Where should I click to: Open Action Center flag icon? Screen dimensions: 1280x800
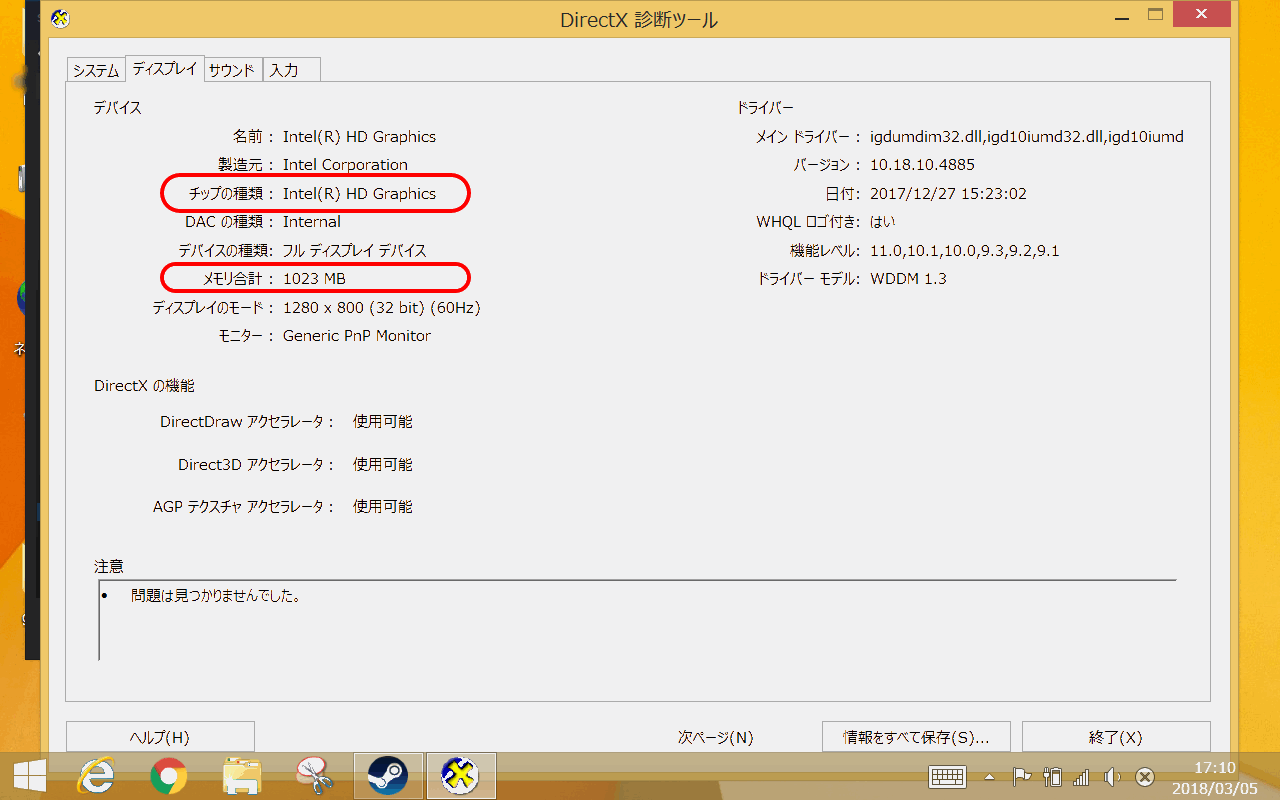[1021, 777]
